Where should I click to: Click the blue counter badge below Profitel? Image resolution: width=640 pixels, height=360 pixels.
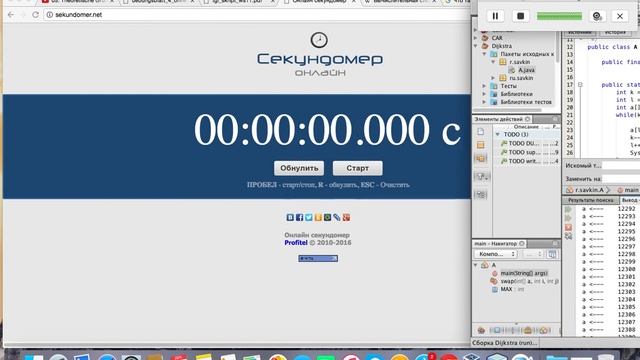point(318,258)
